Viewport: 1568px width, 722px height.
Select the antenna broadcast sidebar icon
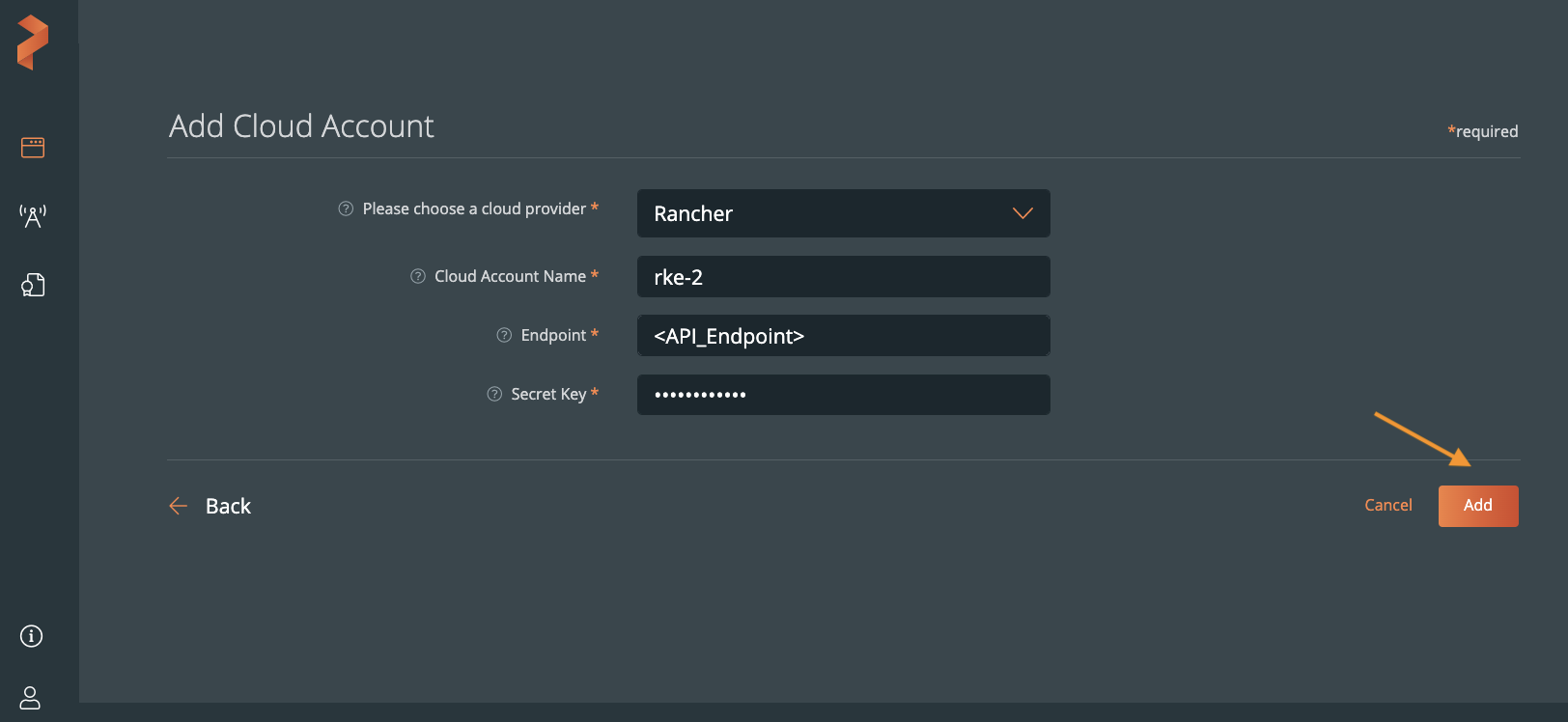pos(33,216)
